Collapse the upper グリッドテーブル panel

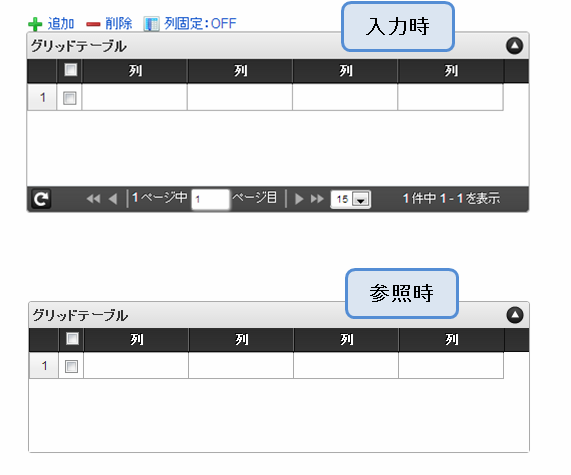tap(515, 46)
